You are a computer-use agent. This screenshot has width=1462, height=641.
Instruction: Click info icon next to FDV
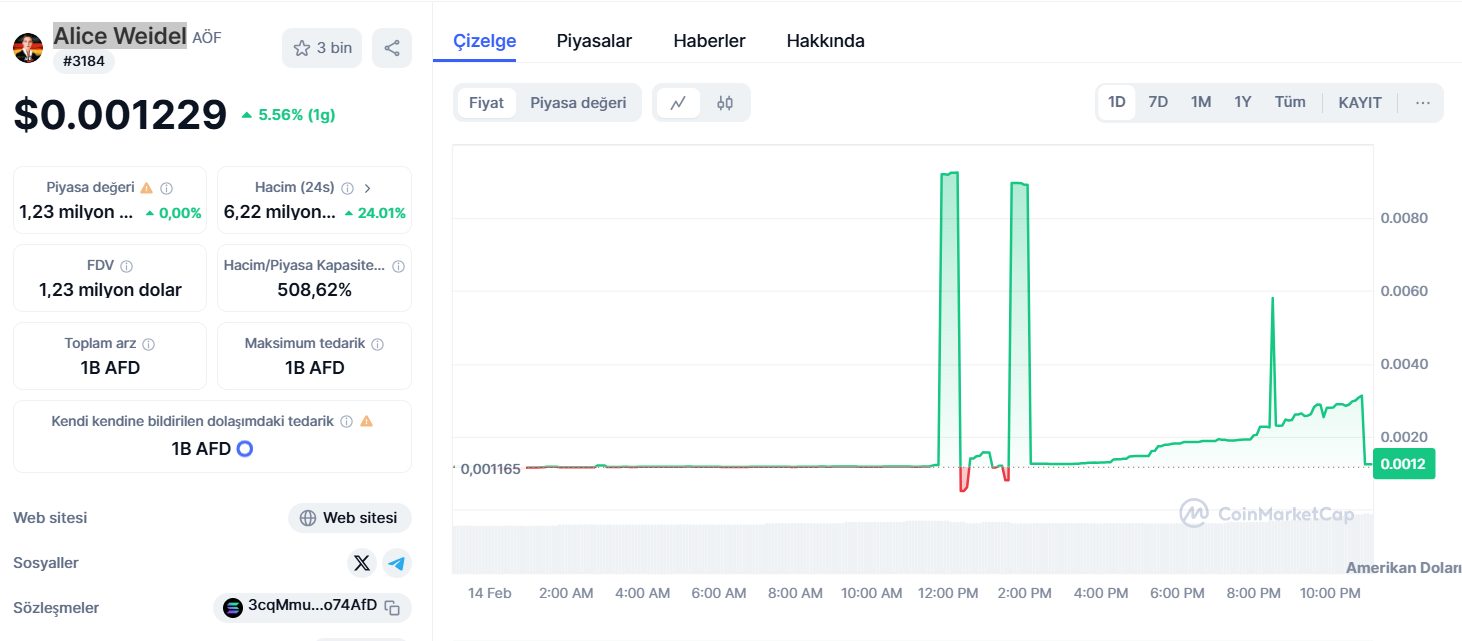(127, 266)
